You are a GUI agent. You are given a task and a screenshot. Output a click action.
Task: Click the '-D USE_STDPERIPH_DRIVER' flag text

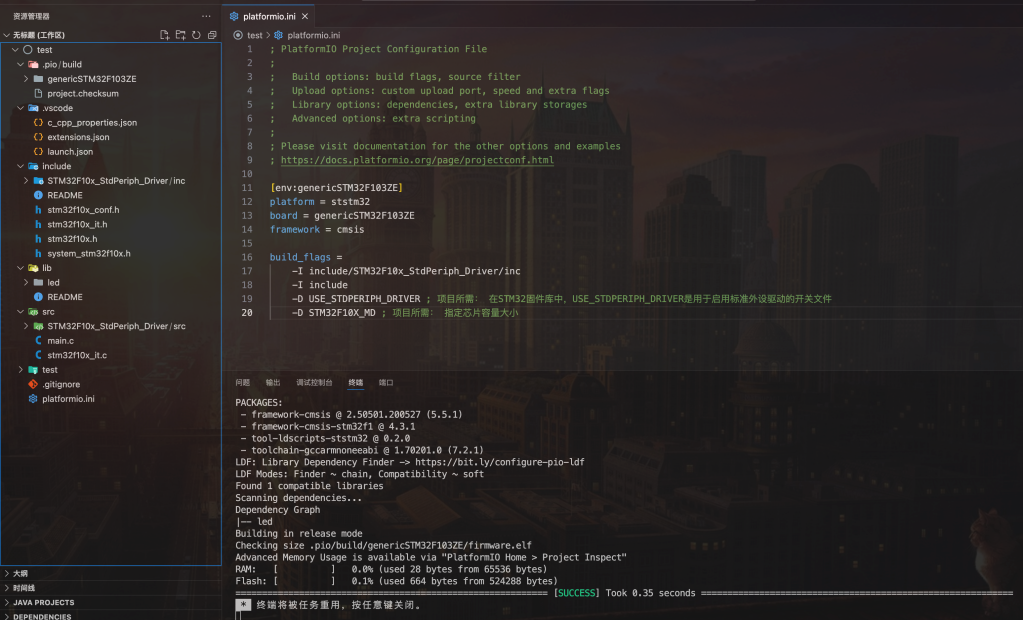coord(356,299)
